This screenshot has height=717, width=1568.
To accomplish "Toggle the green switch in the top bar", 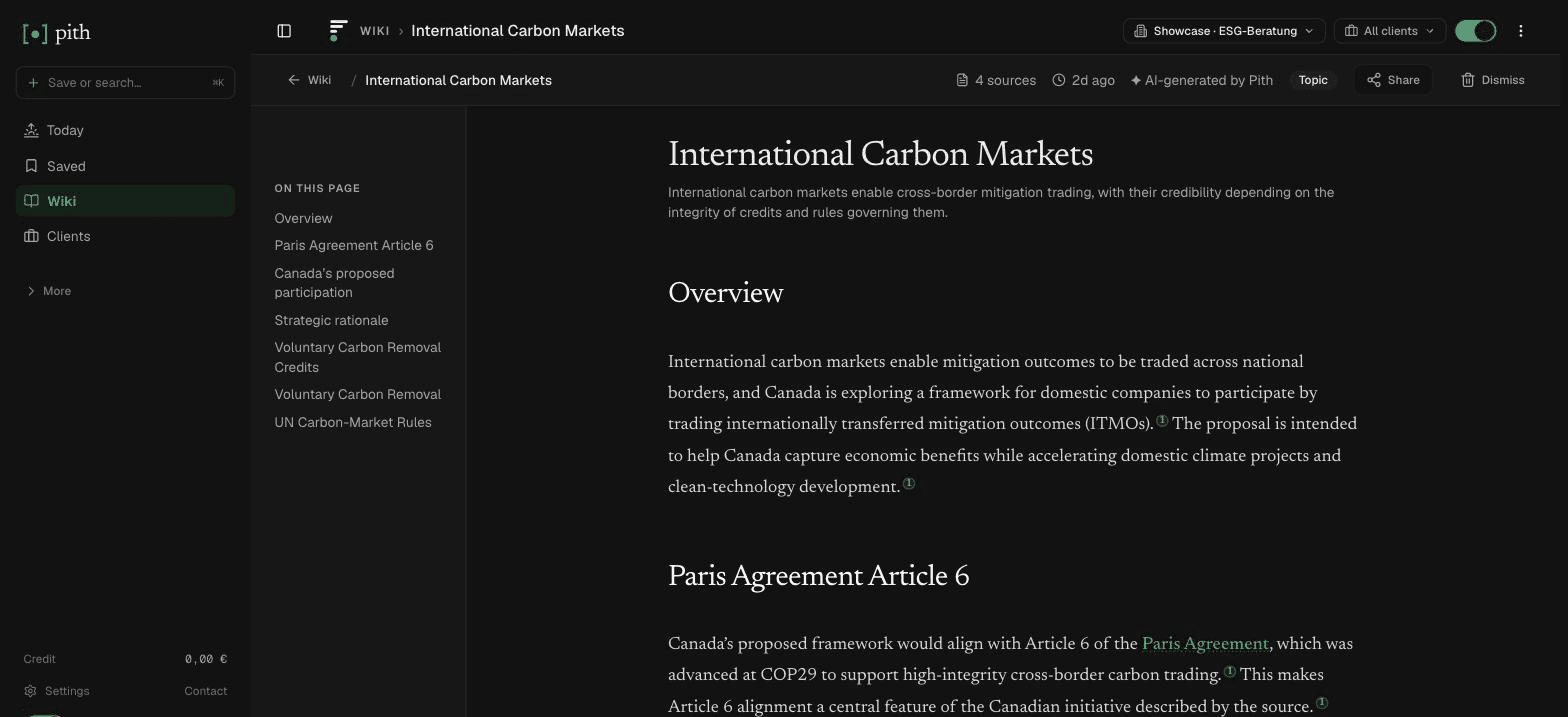I will coord(1475,31).
